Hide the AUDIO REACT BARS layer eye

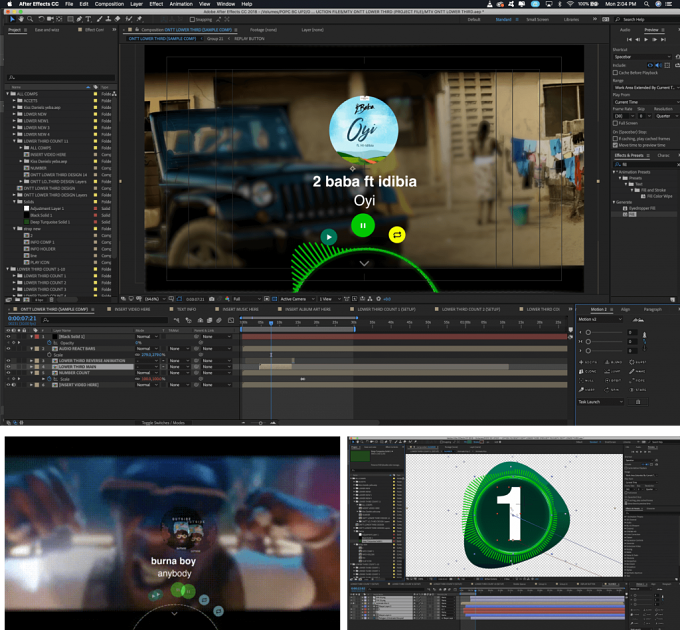click(x=8, y=349)
